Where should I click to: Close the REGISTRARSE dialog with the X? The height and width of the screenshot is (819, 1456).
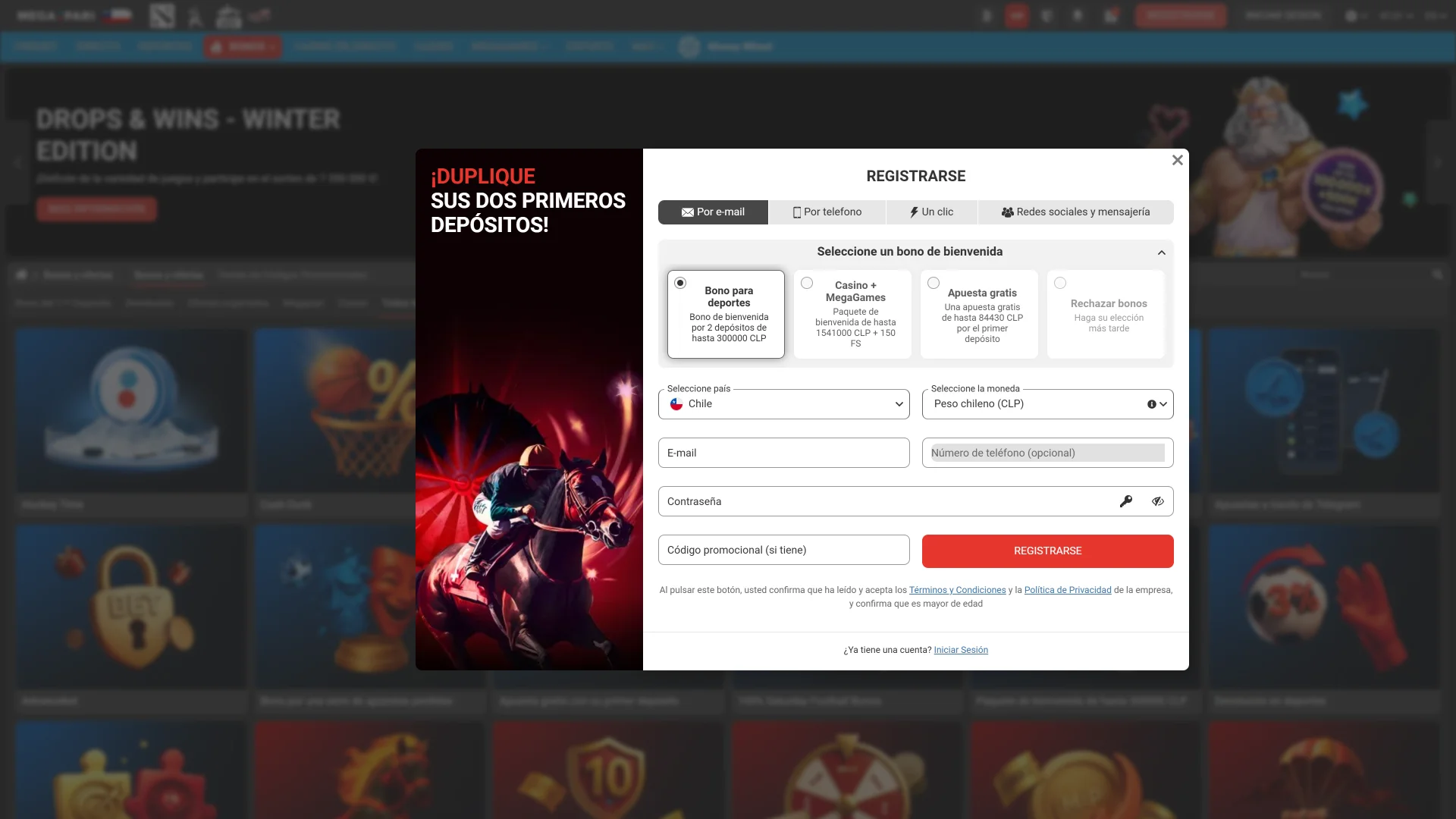tap(1177, 160)
